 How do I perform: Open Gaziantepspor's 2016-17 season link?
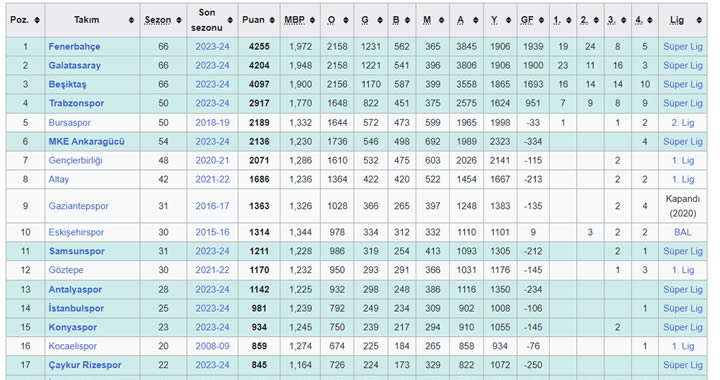click(x=212, y=206)
